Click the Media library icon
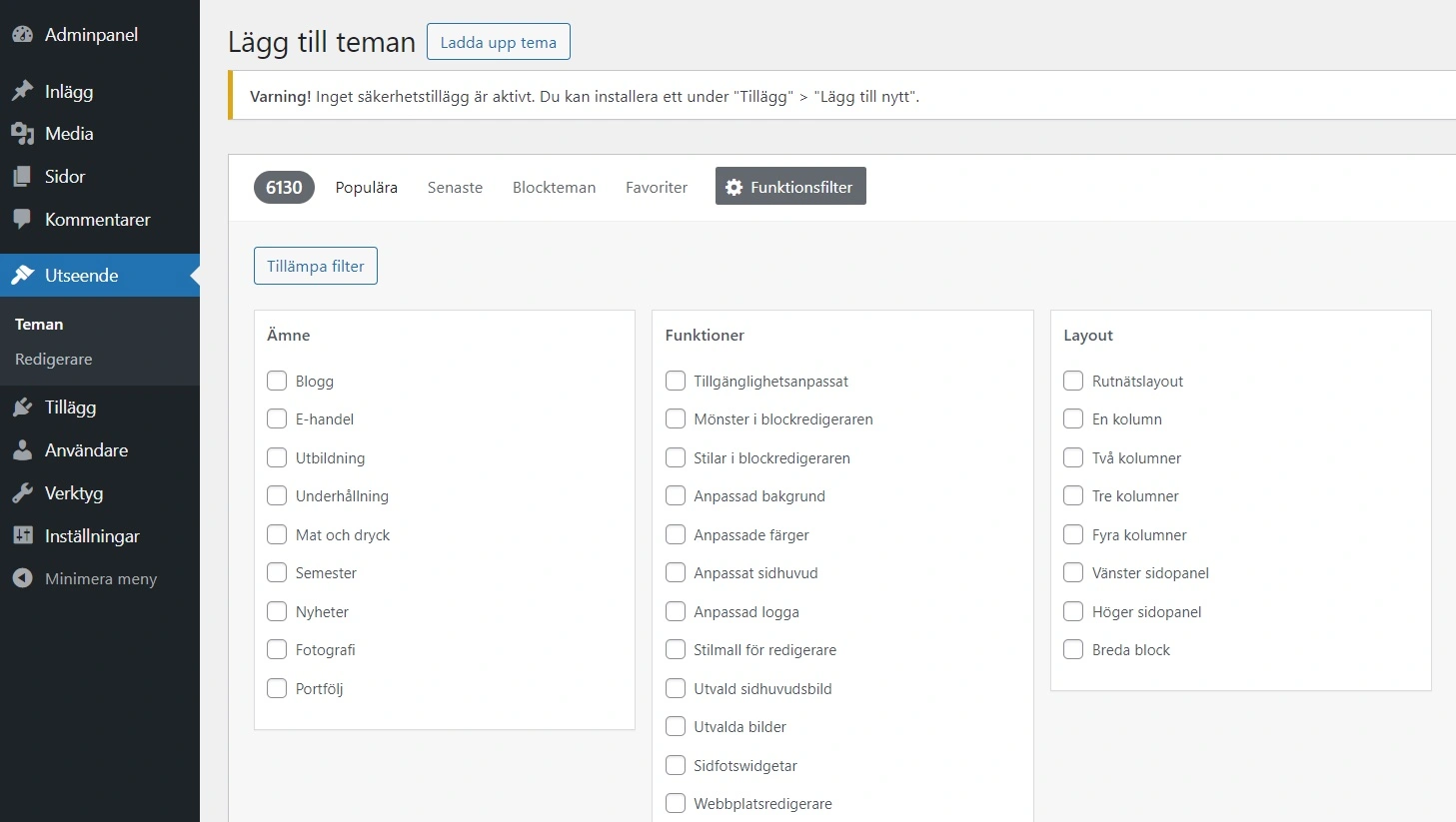This screenshot has width=1456, height=822. point(22,134)
